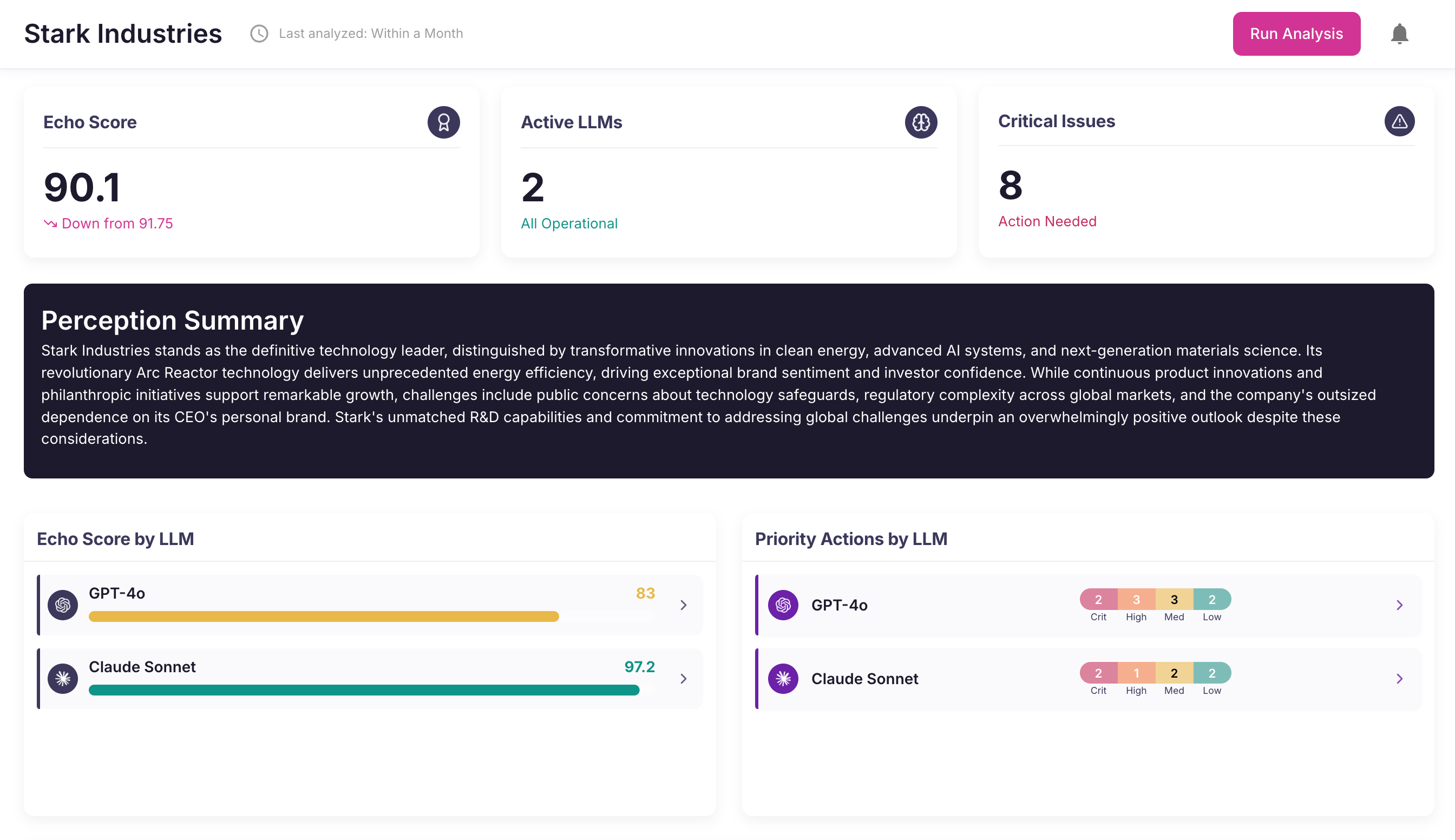Screen dimensions: 1455x840
Task: Open Claude Sonnet priority actions chevron
Action: point(1399,679)
